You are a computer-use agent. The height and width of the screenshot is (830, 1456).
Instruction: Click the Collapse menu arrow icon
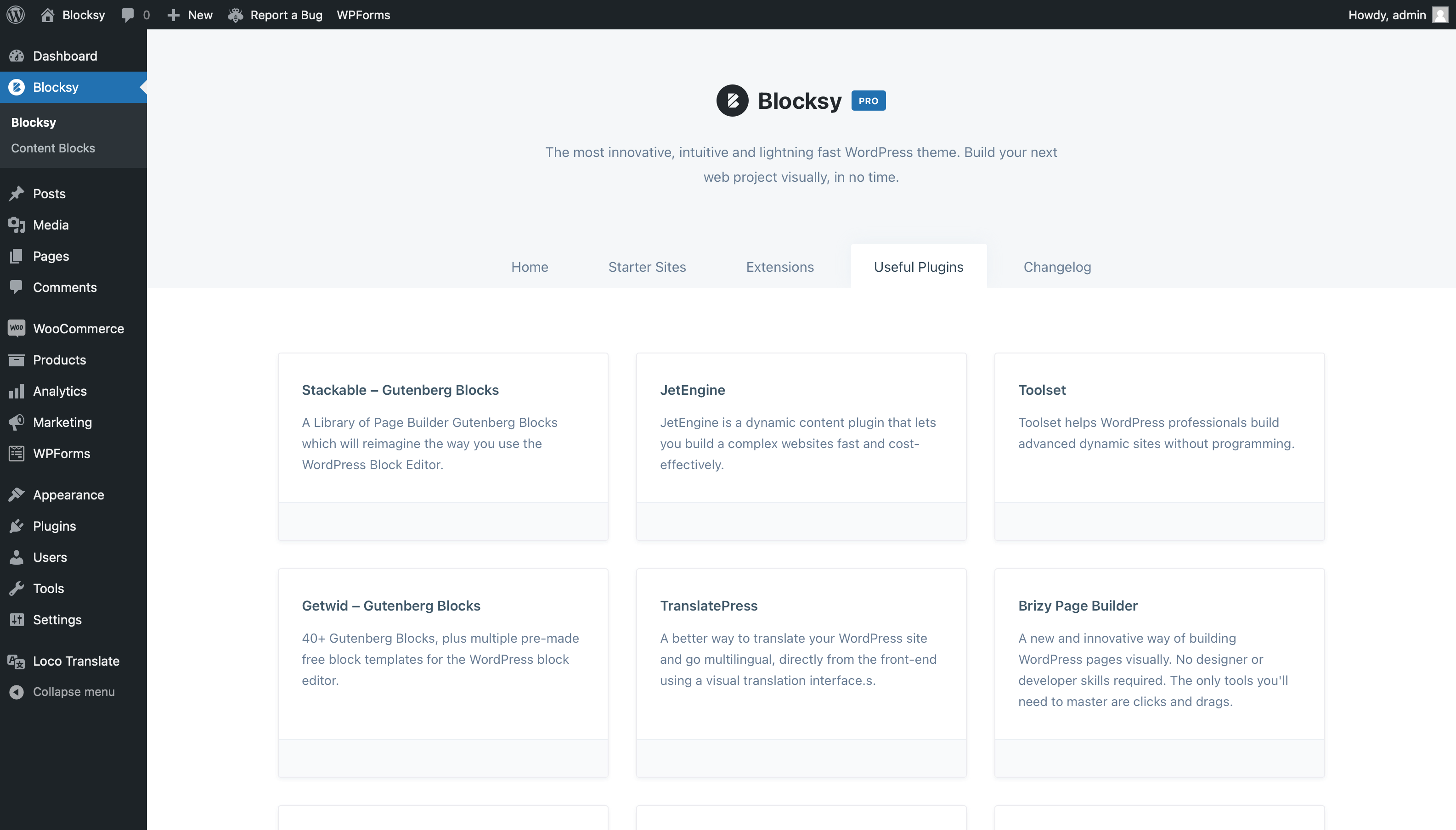[x=17, y=691]
